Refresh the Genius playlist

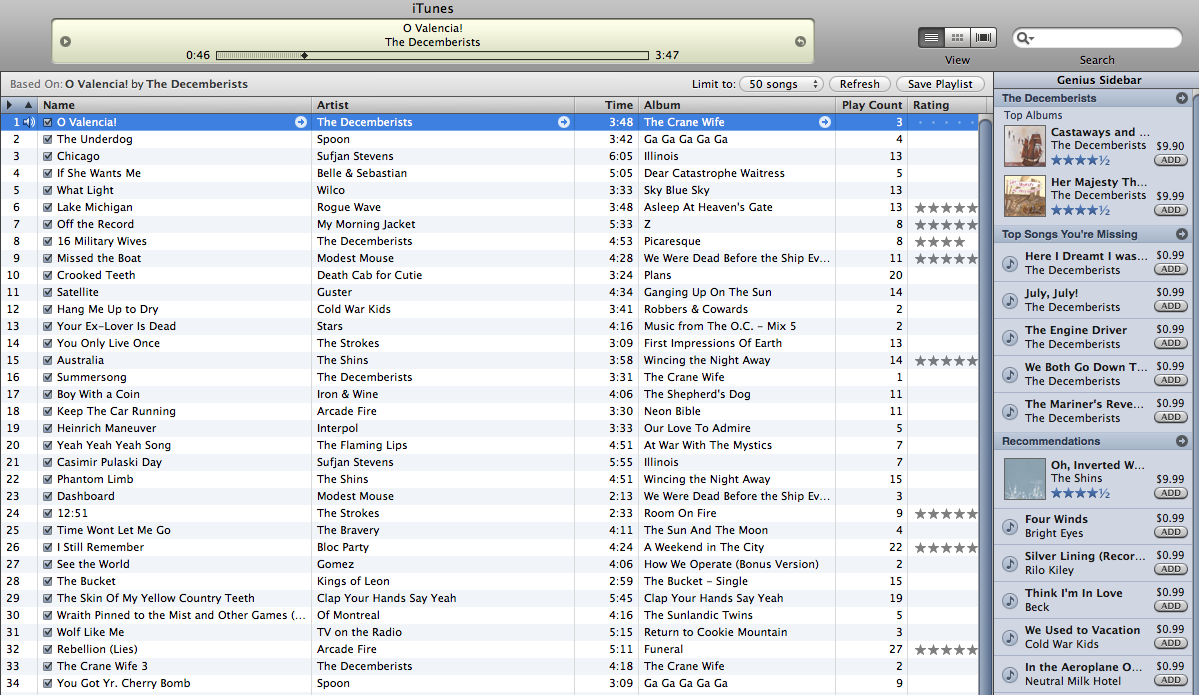859,84
